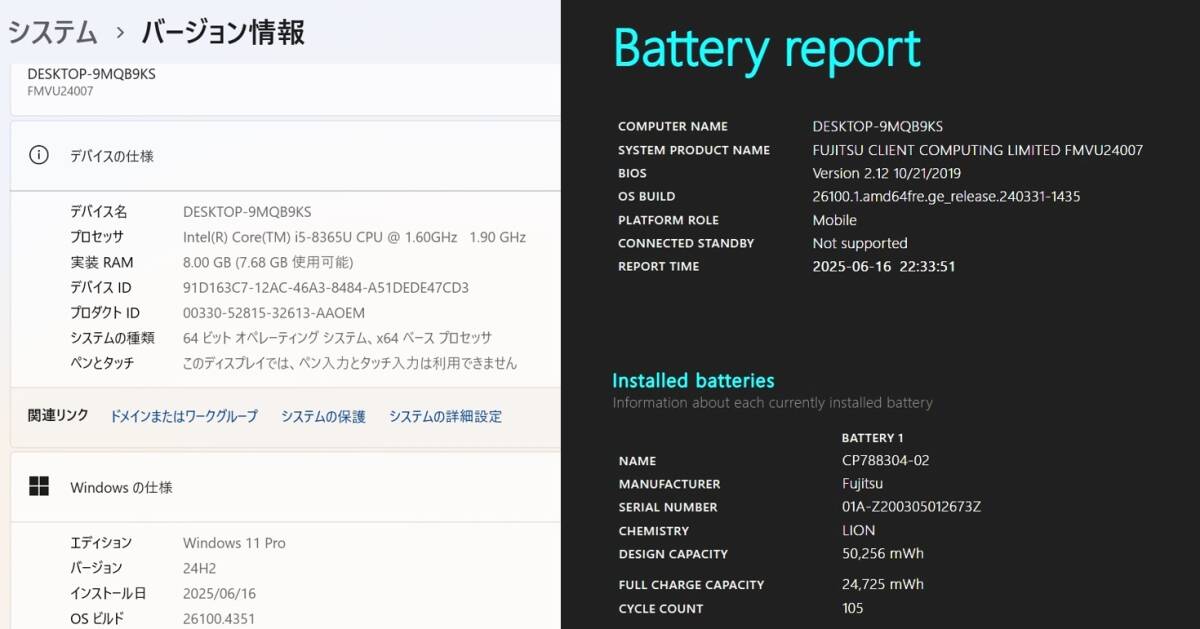Go back to システム in the breadcrumb
The height and width of the screenshot is (629, 1200).
tap(52, 32)
